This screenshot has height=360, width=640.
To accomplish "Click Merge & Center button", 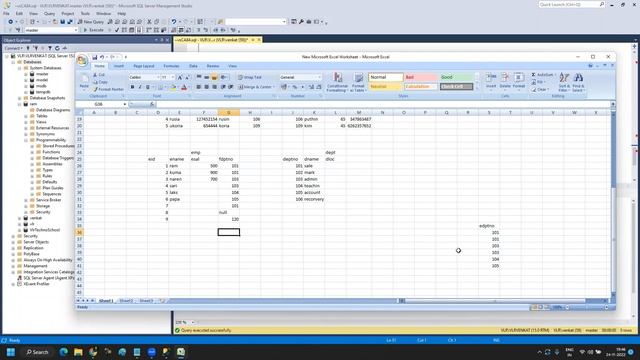I will click(255, 87).
